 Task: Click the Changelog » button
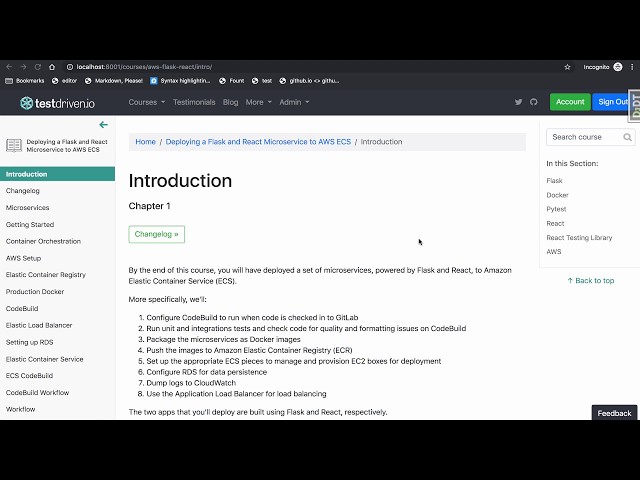click(156, 234)
